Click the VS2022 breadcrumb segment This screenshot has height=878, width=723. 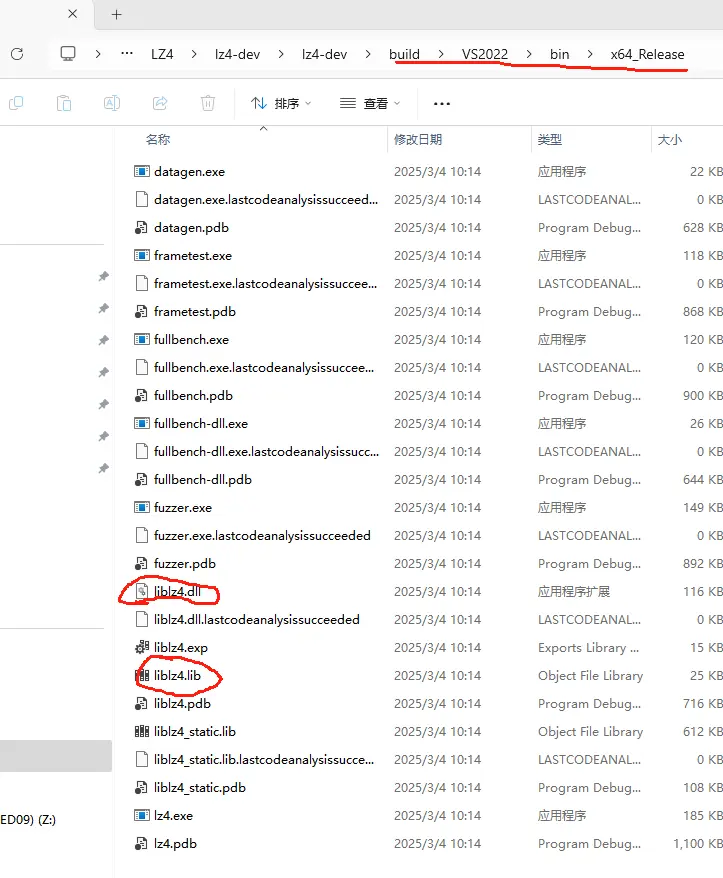(485, 54)
